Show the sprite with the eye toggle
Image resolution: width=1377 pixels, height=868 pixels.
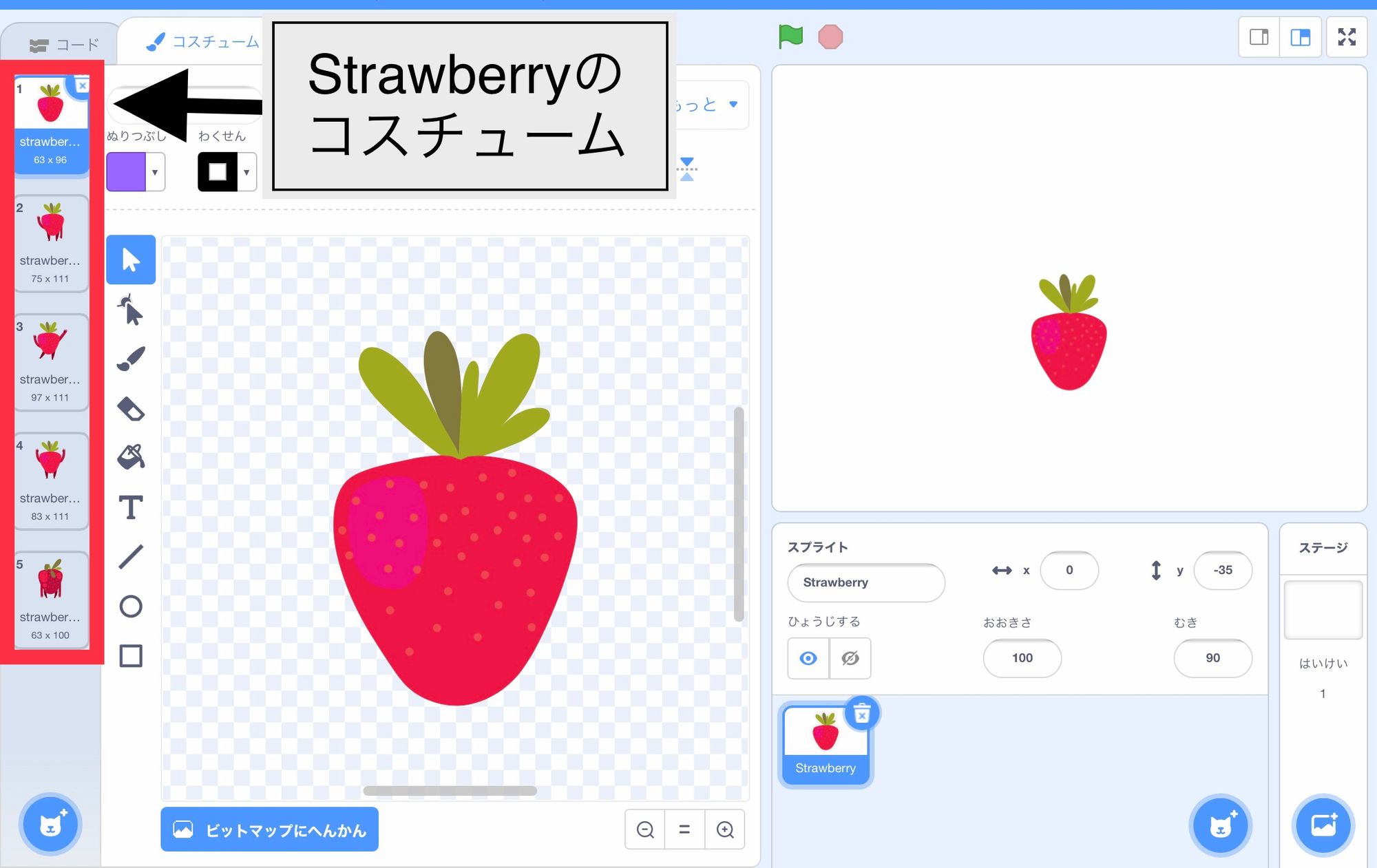807,658
